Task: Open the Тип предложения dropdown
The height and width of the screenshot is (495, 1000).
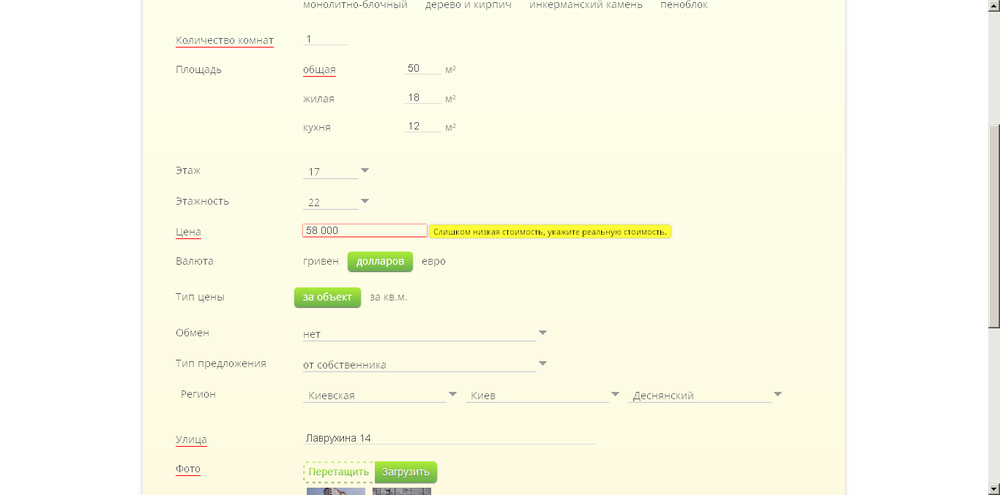Action: (425, 364)
